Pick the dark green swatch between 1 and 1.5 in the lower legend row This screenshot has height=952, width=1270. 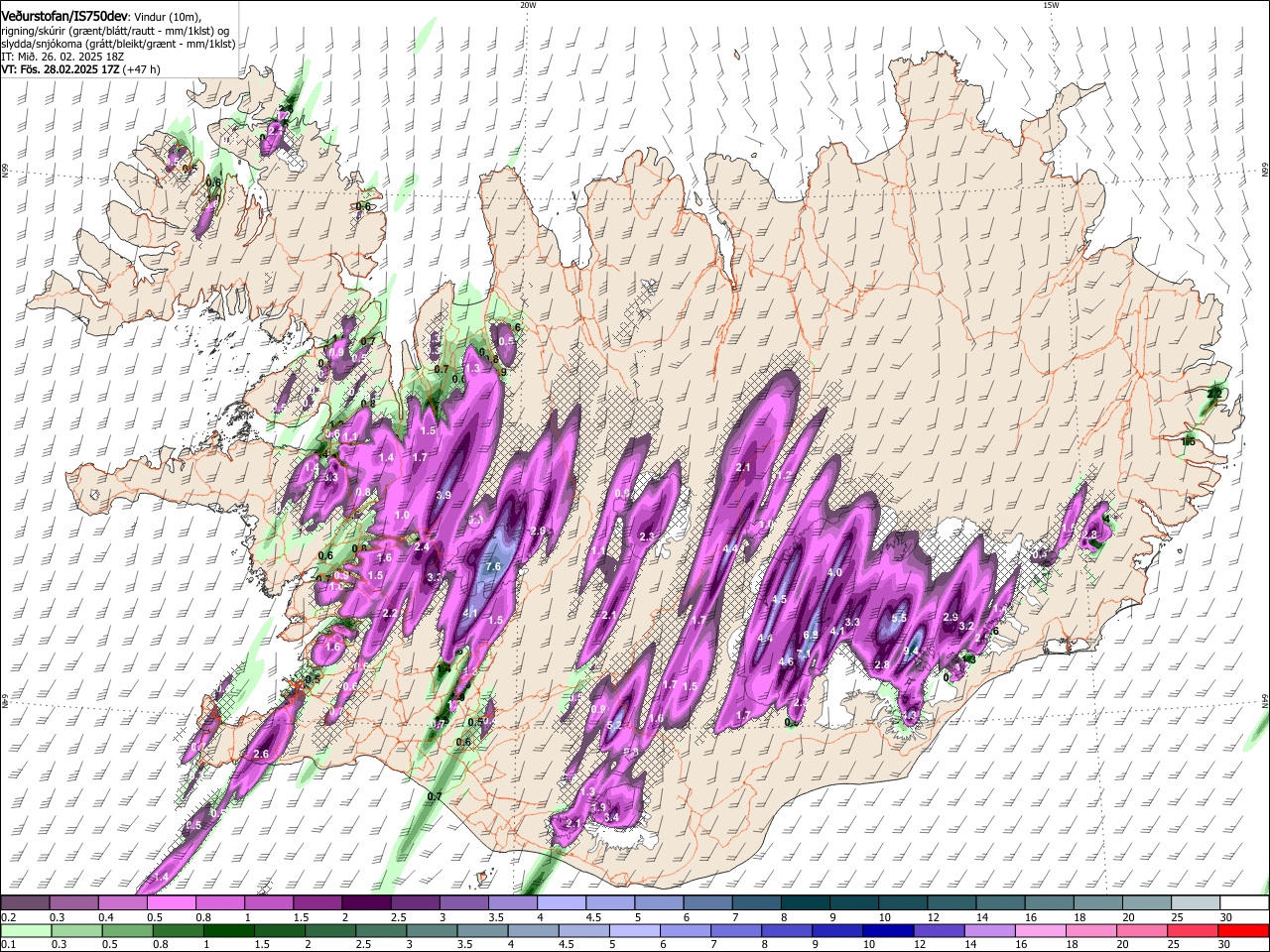click(228, 930)
